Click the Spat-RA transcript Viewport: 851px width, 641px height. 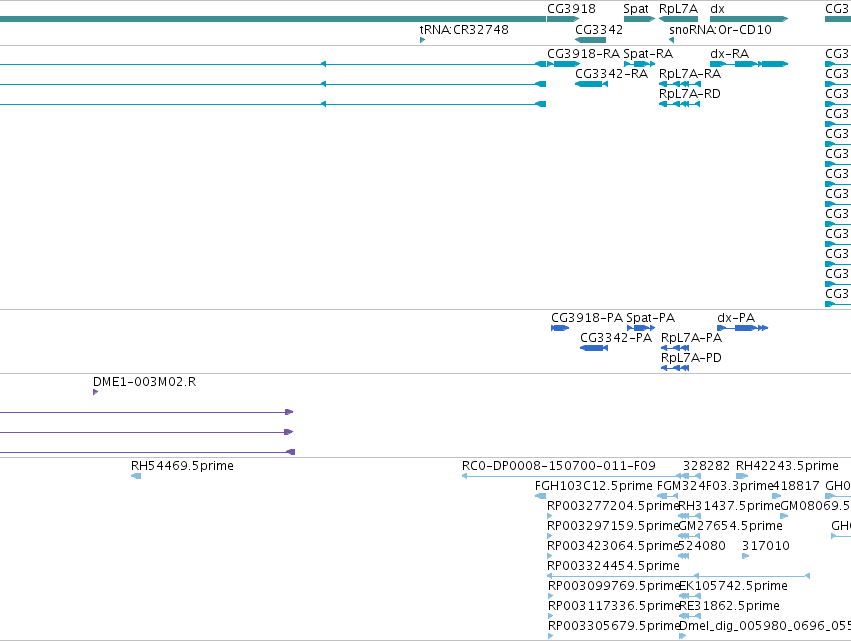(639, 64)
